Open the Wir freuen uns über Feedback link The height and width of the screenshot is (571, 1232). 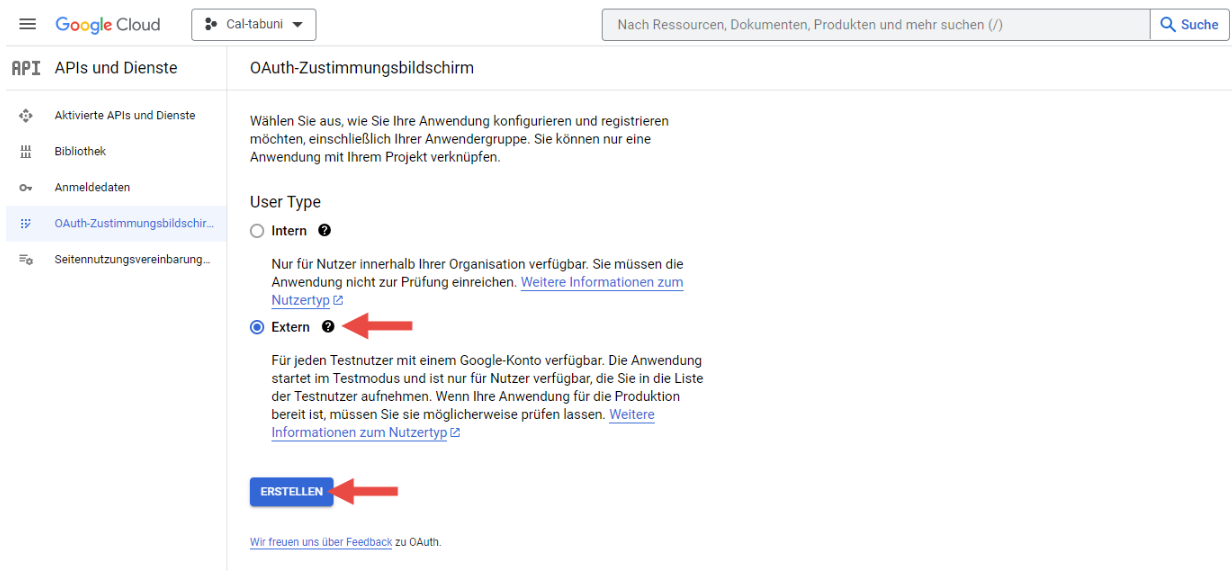[321, 542]
